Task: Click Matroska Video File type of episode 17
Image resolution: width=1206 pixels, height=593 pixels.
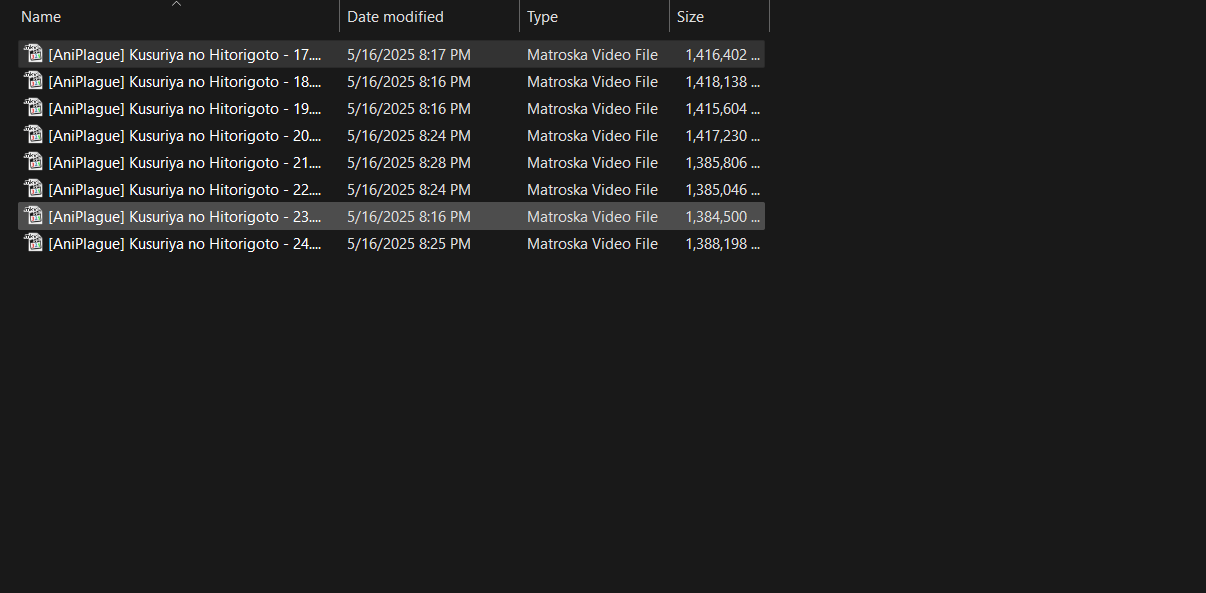Action: [592, 55]
